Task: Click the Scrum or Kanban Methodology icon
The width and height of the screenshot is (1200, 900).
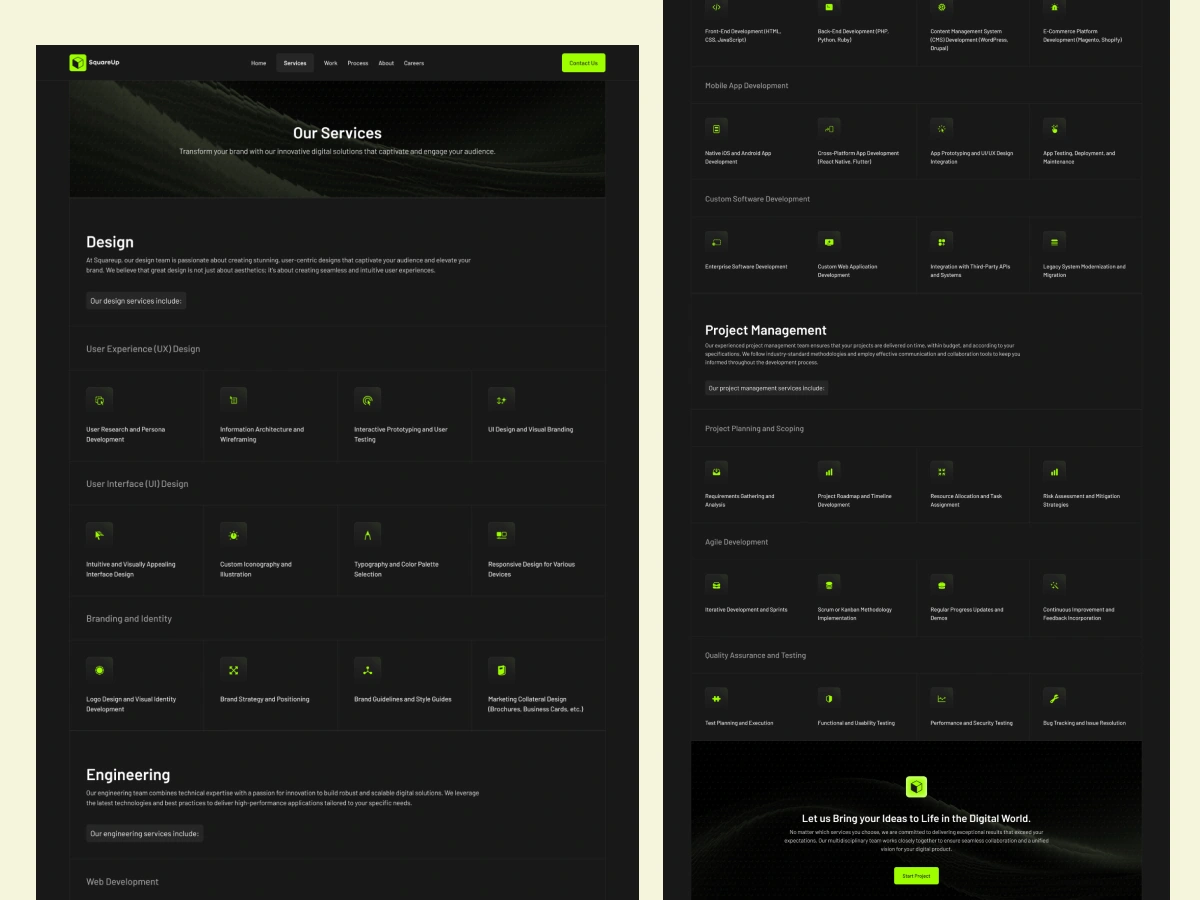Action: click(x=829, y=585)
